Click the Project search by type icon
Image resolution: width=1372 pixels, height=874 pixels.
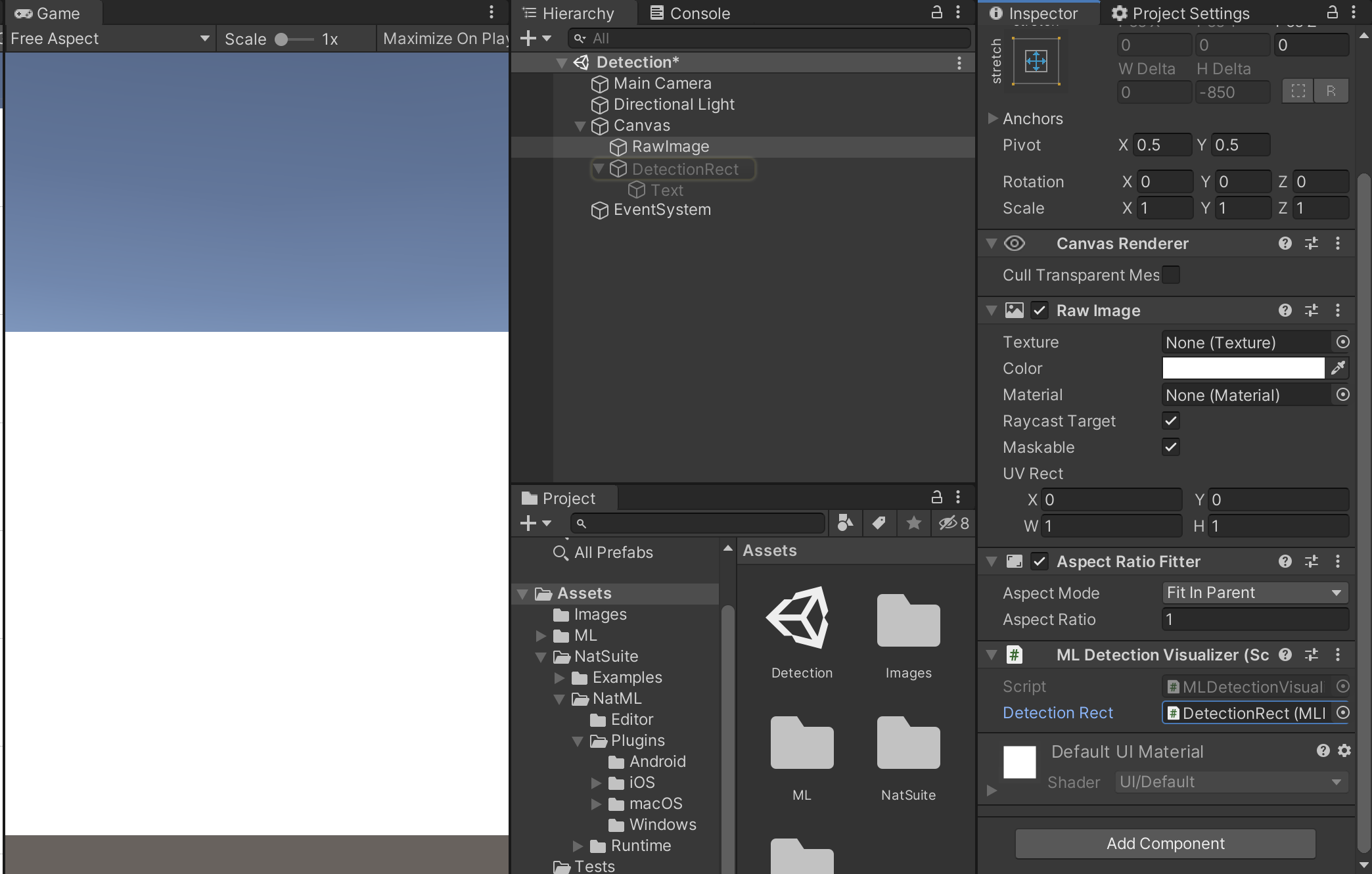pos(845,523)
